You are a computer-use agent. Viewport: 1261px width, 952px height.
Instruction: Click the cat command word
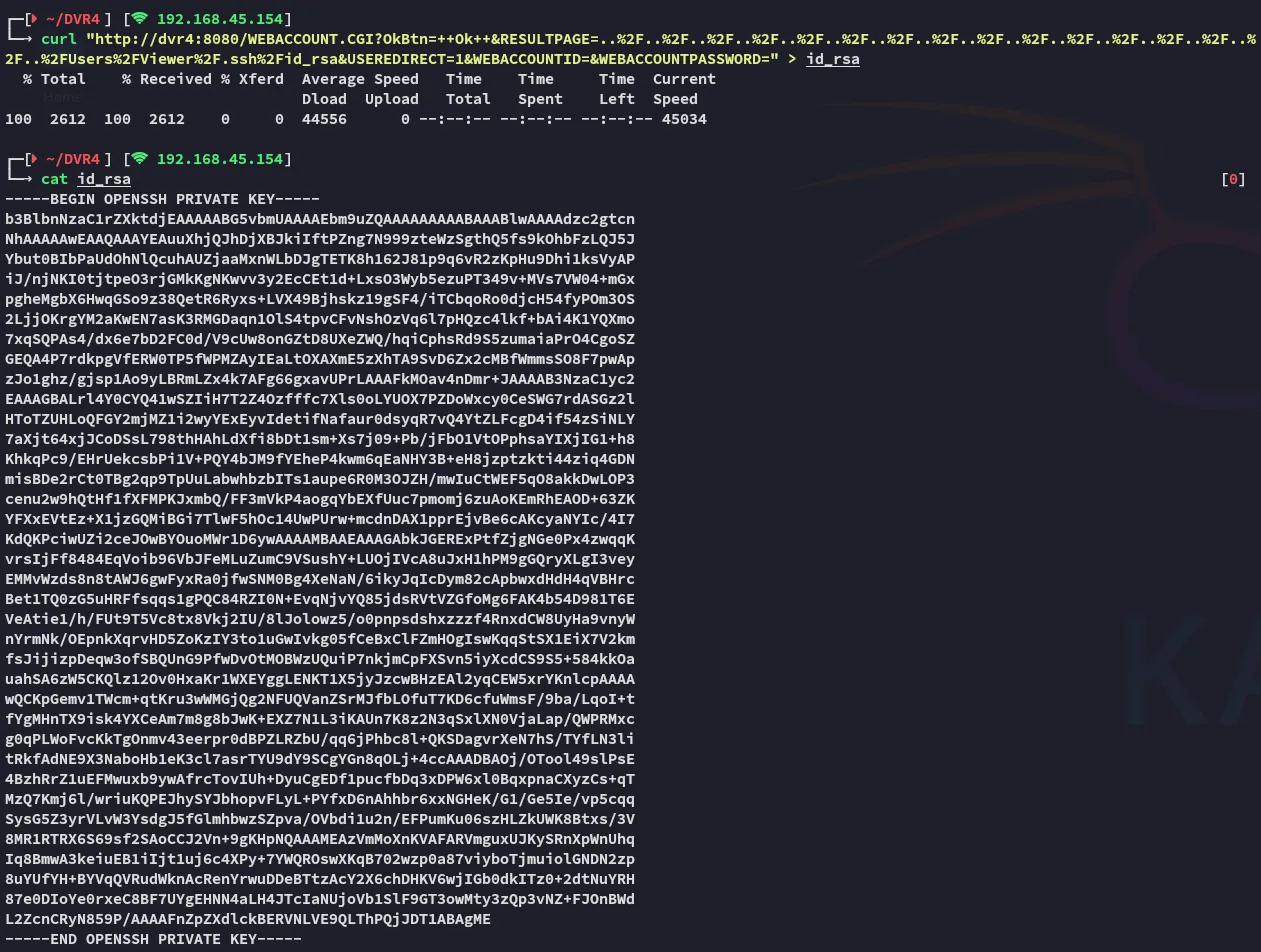click(55, 179)
